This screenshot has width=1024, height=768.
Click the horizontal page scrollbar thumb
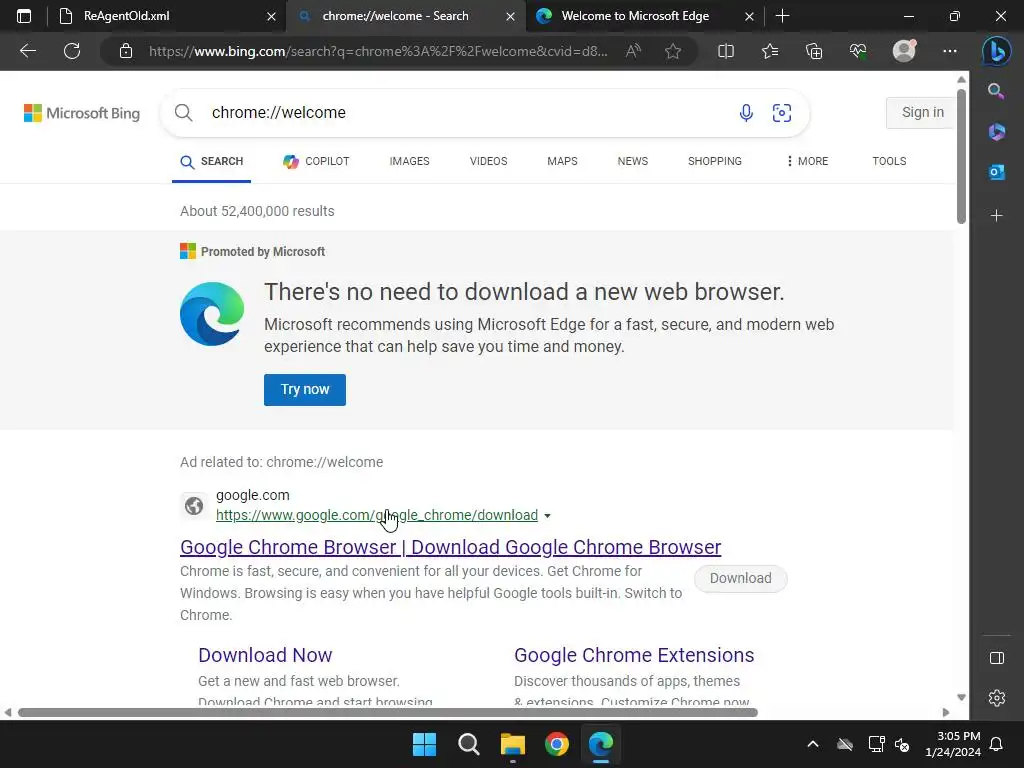388,712
